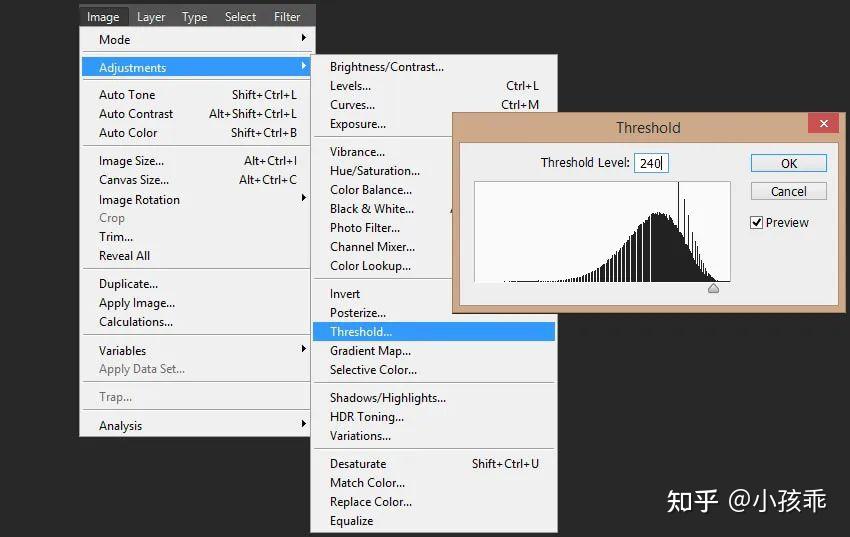Open the Filter menu
Image resolution: width=850 pixels, height=537 pixels.
point(287,17)
